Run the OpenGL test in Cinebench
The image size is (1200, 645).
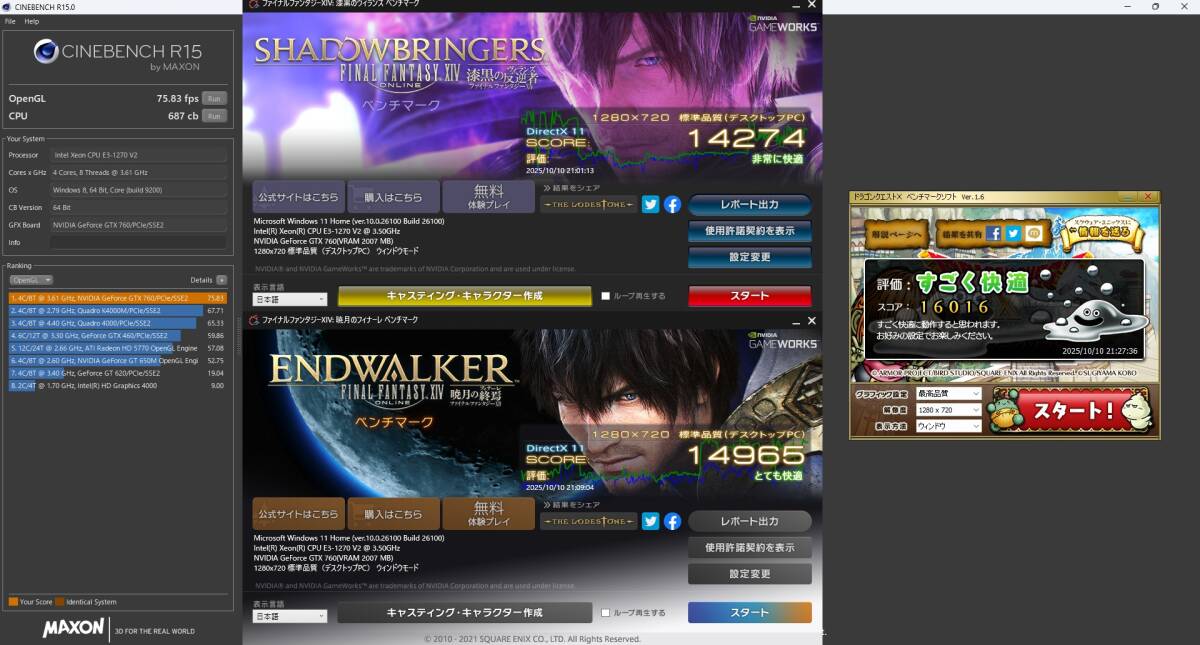[214, 98]
